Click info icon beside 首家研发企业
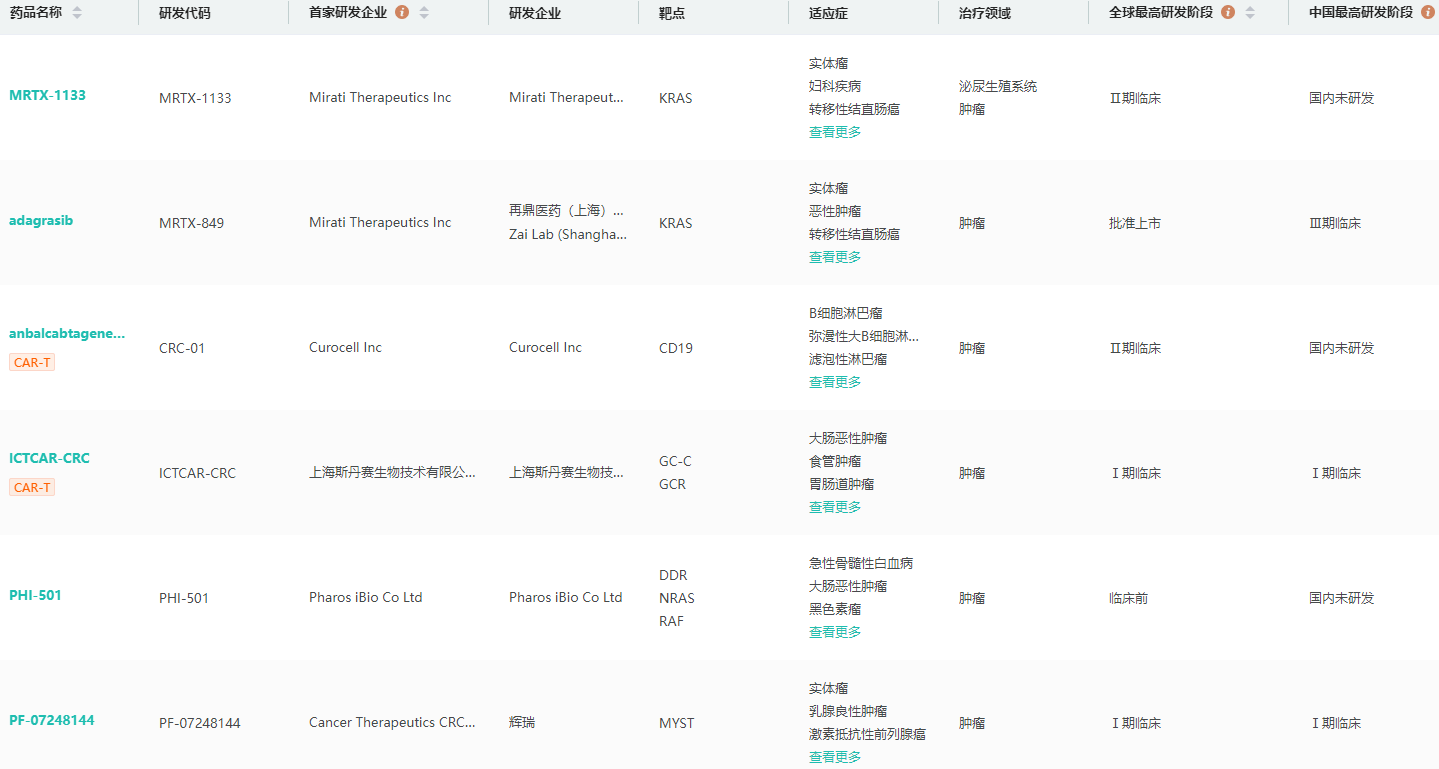The width and height of the screenshot is (1439, 769). (x=402, y=13)
